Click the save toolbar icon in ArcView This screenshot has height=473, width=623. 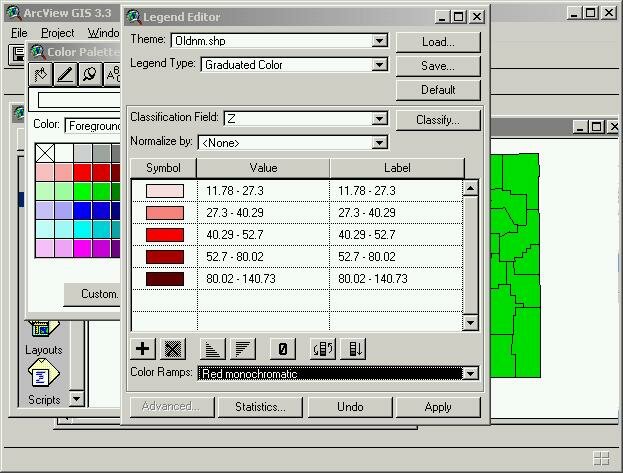tap(18, 54)
